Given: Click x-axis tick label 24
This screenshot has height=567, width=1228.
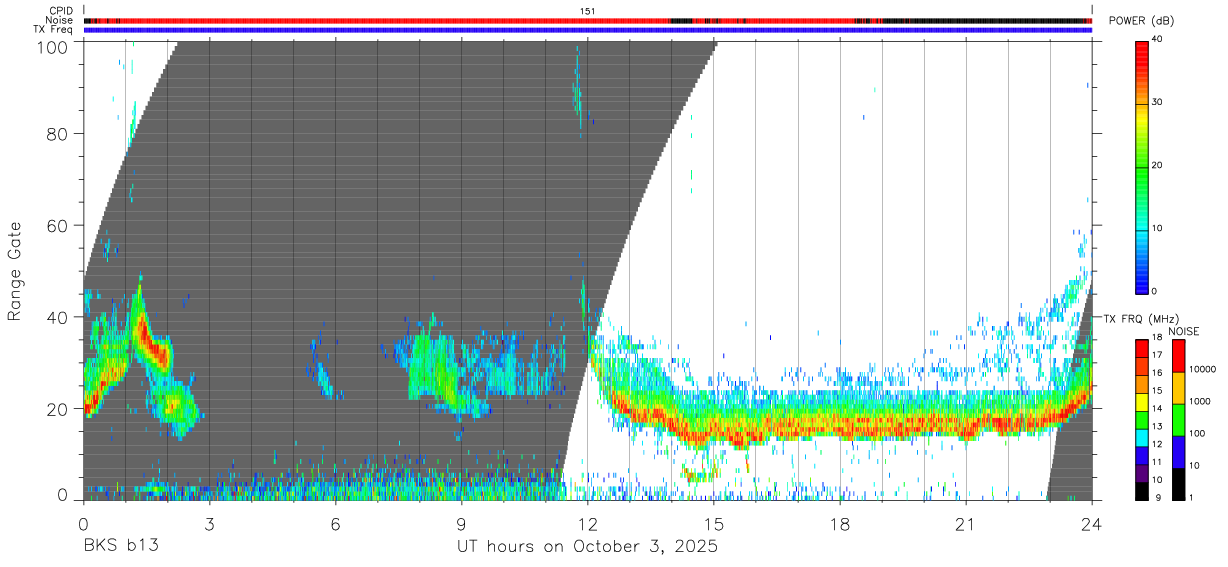Looking at the screenshot, I should coord(1092,523).
